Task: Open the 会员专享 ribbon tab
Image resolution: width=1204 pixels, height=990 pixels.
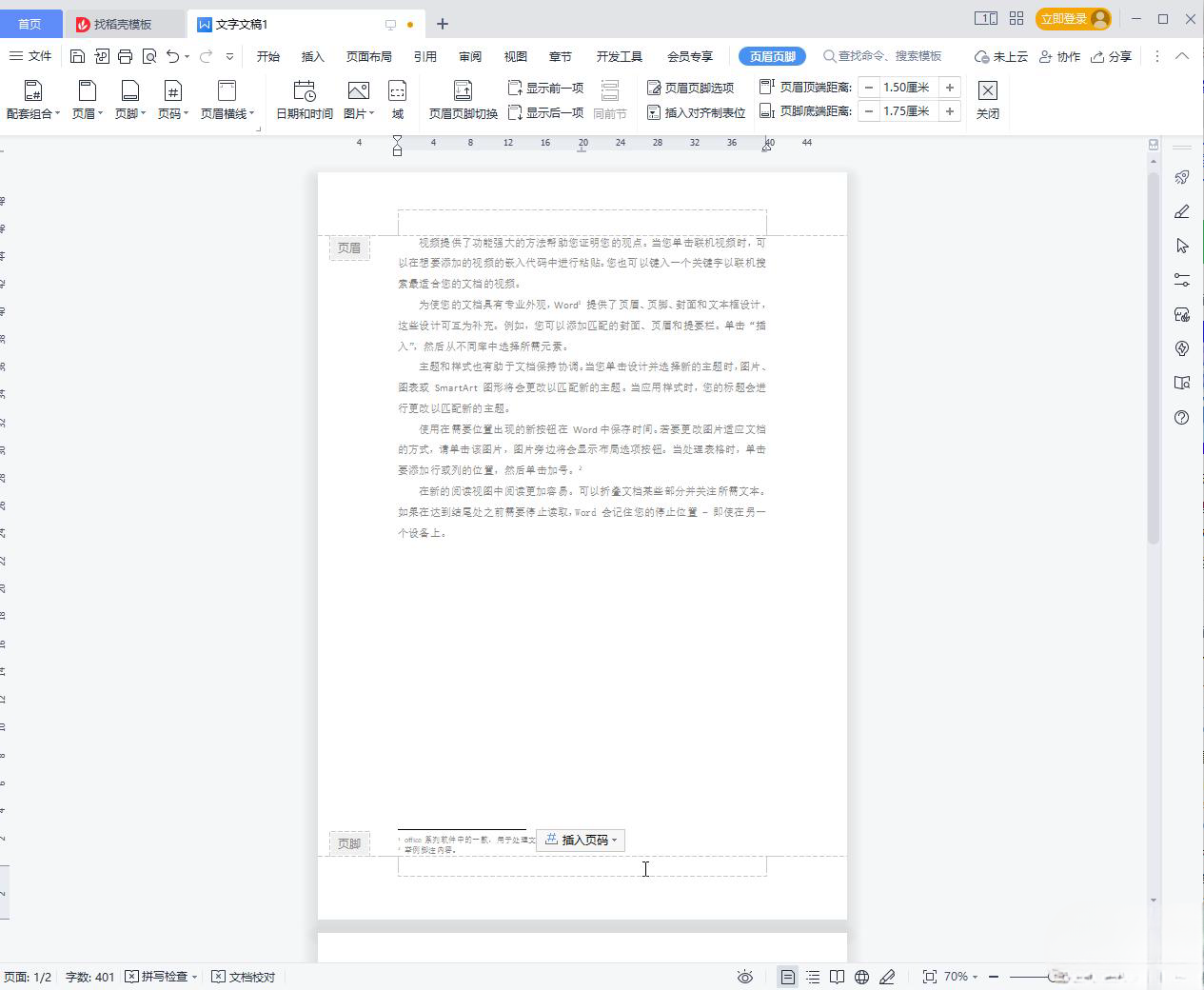Action: coord(690,56)
